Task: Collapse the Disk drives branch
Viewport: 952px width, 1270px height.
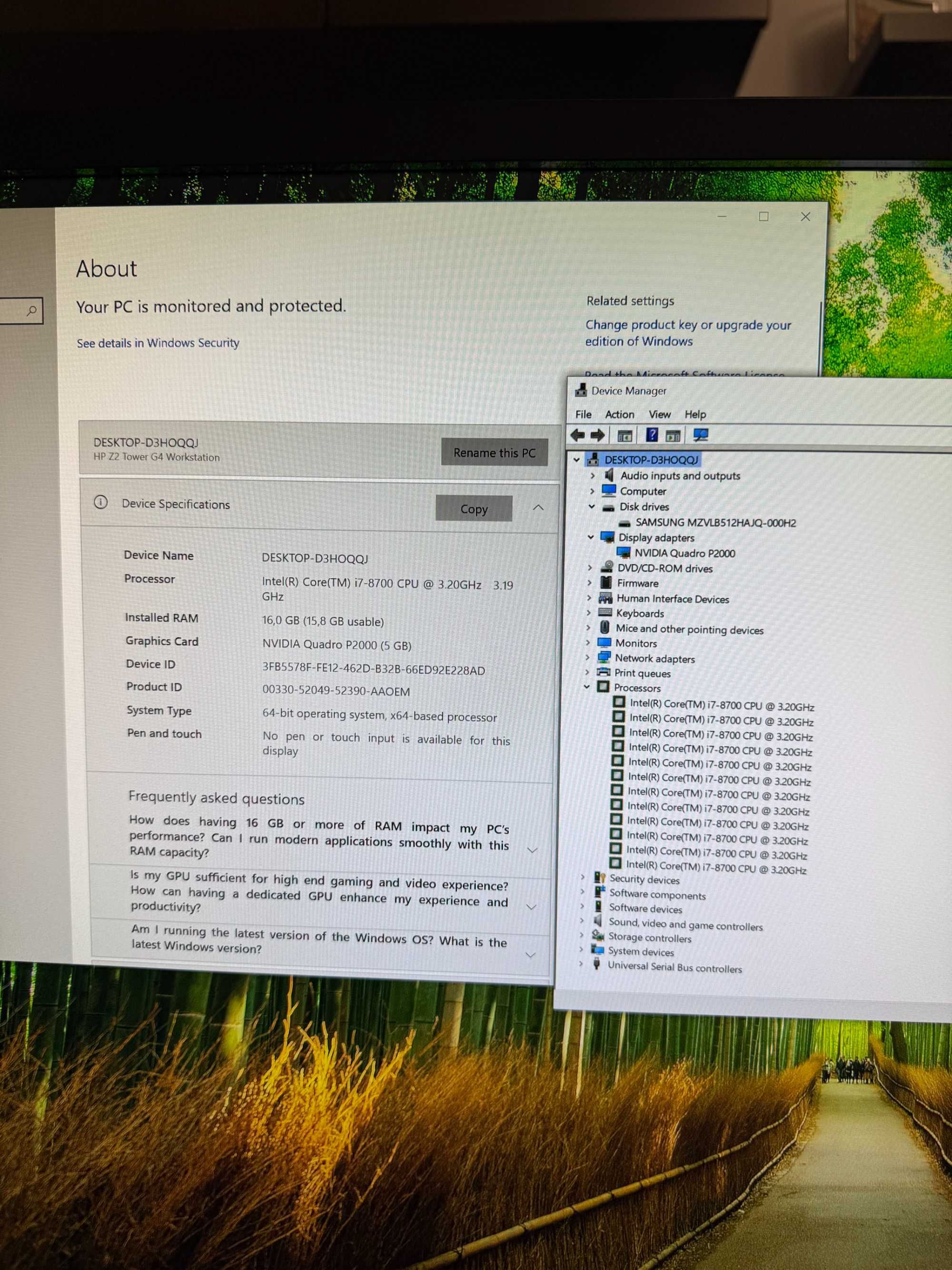Action: point(592,506)
